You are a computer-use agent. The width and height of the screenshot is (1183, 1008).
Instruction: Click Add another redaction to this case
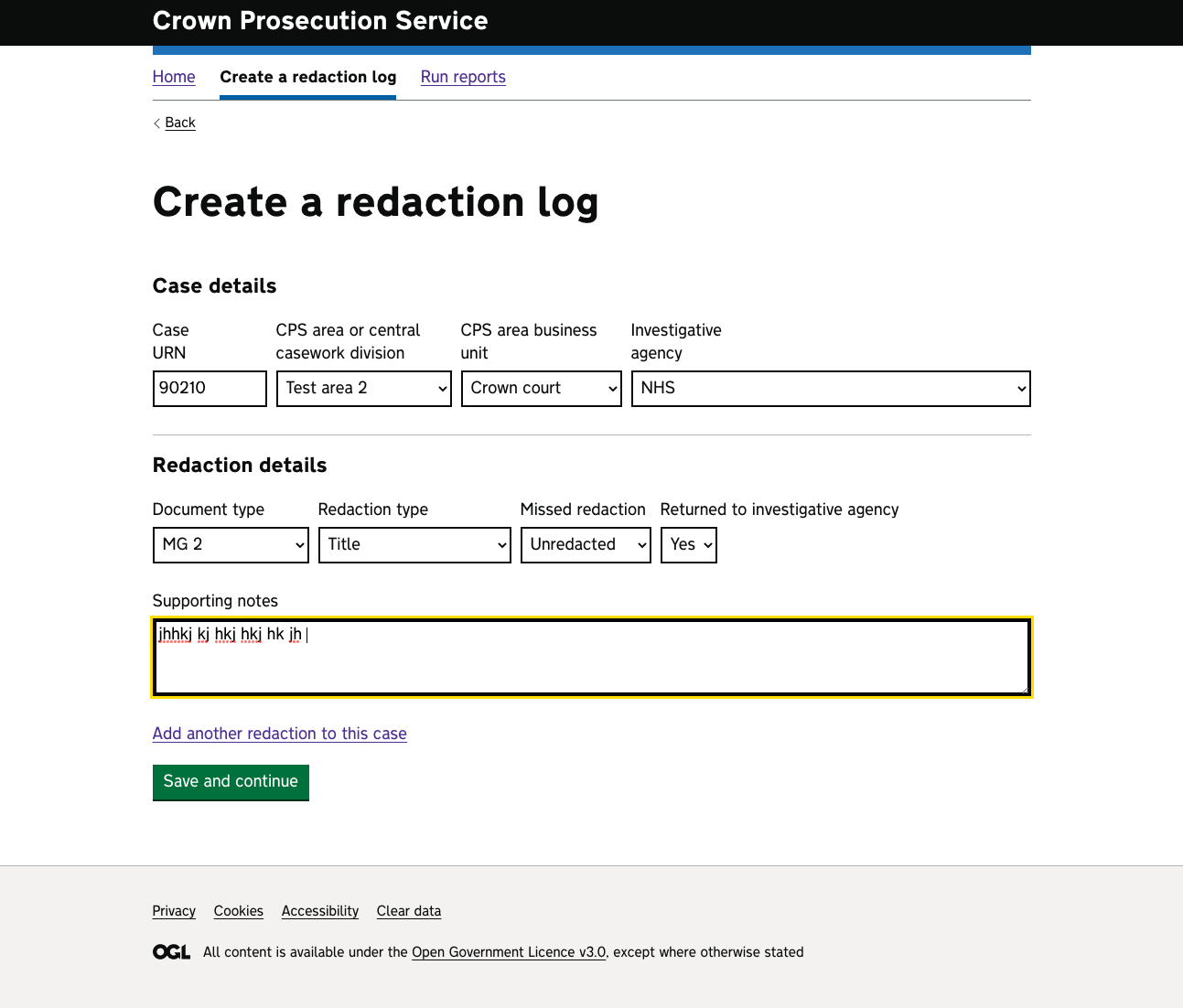tap(280, 734)
